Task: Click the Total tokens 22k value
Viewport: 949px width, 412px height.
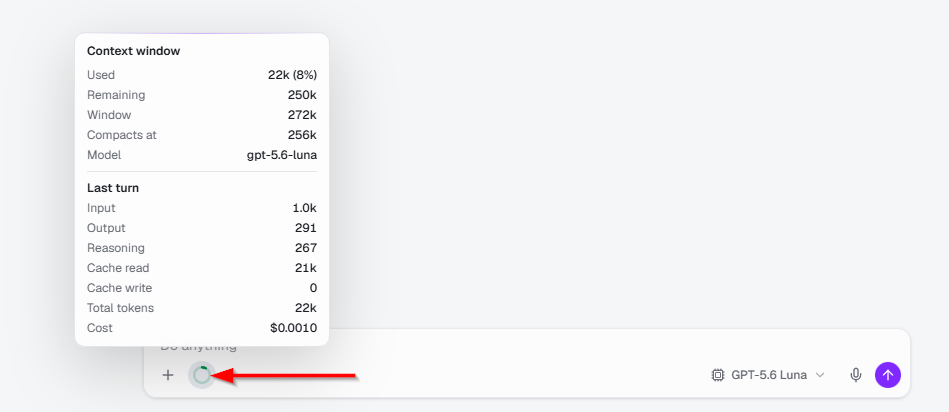Action: click(306, 308)
